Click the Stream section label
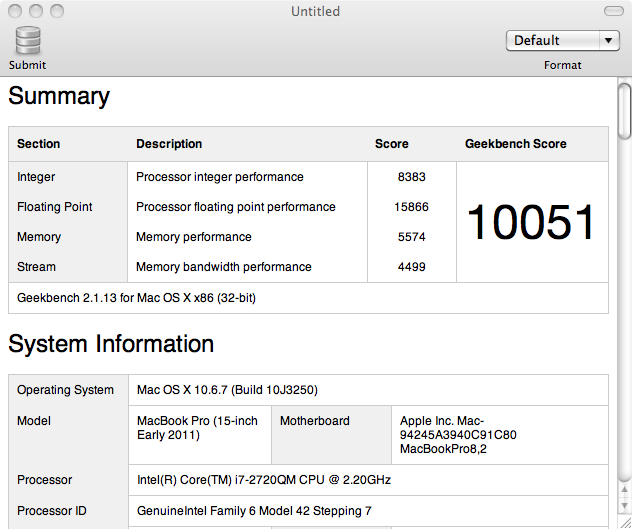This screenshot has width=632, height=529. (36, 267)
